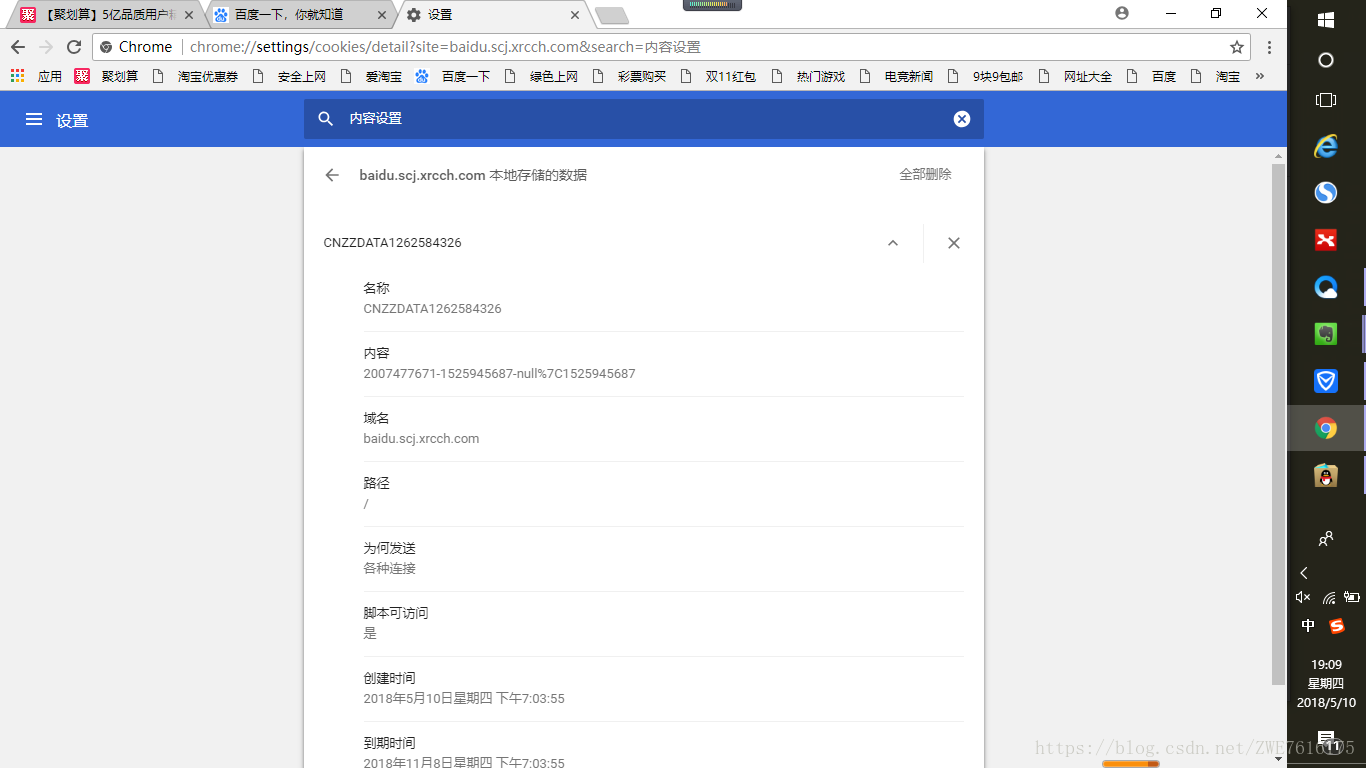Open the 聚划算 bookmark
This screenshot has width=1366, height=768.
[x=107, y=76]
